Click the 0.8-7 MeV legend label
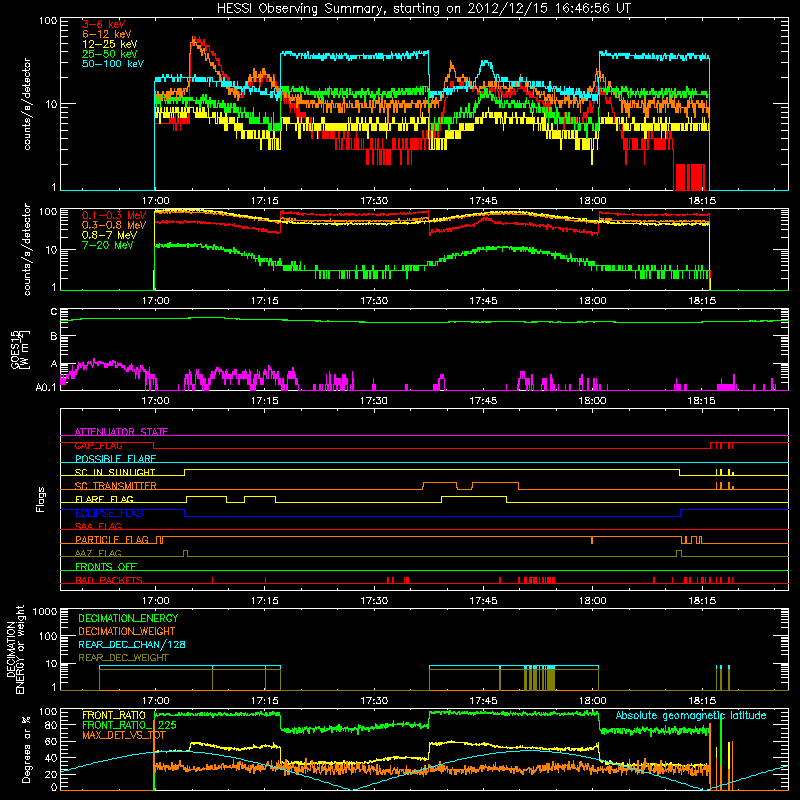The image size is (800, 800). [x=110, y=235]
